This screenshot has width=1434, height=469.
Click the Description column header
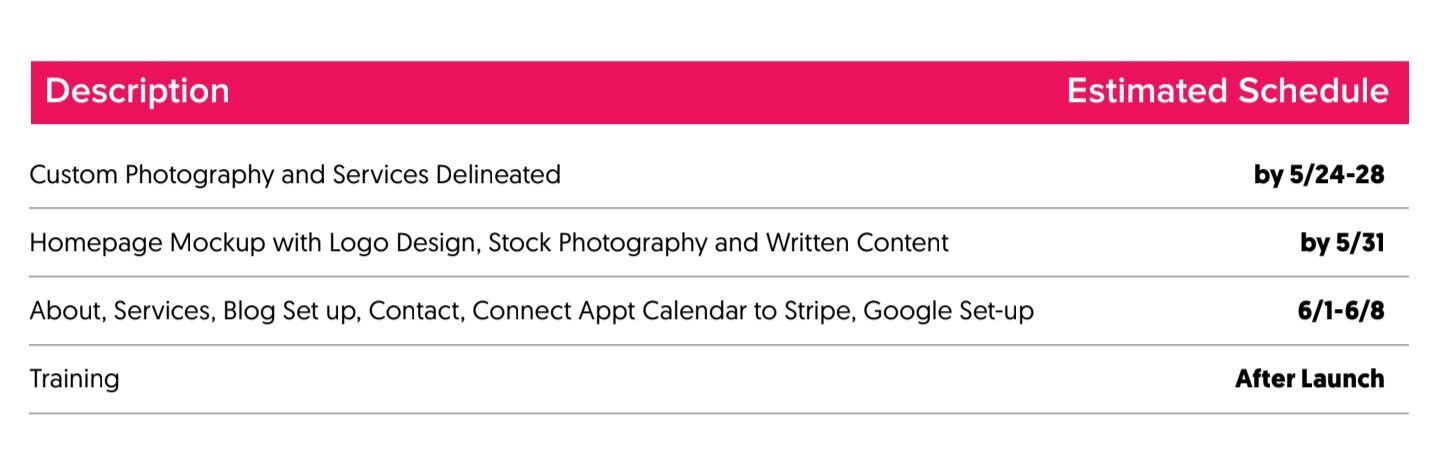pyautogui.click(x=137, y=92)
